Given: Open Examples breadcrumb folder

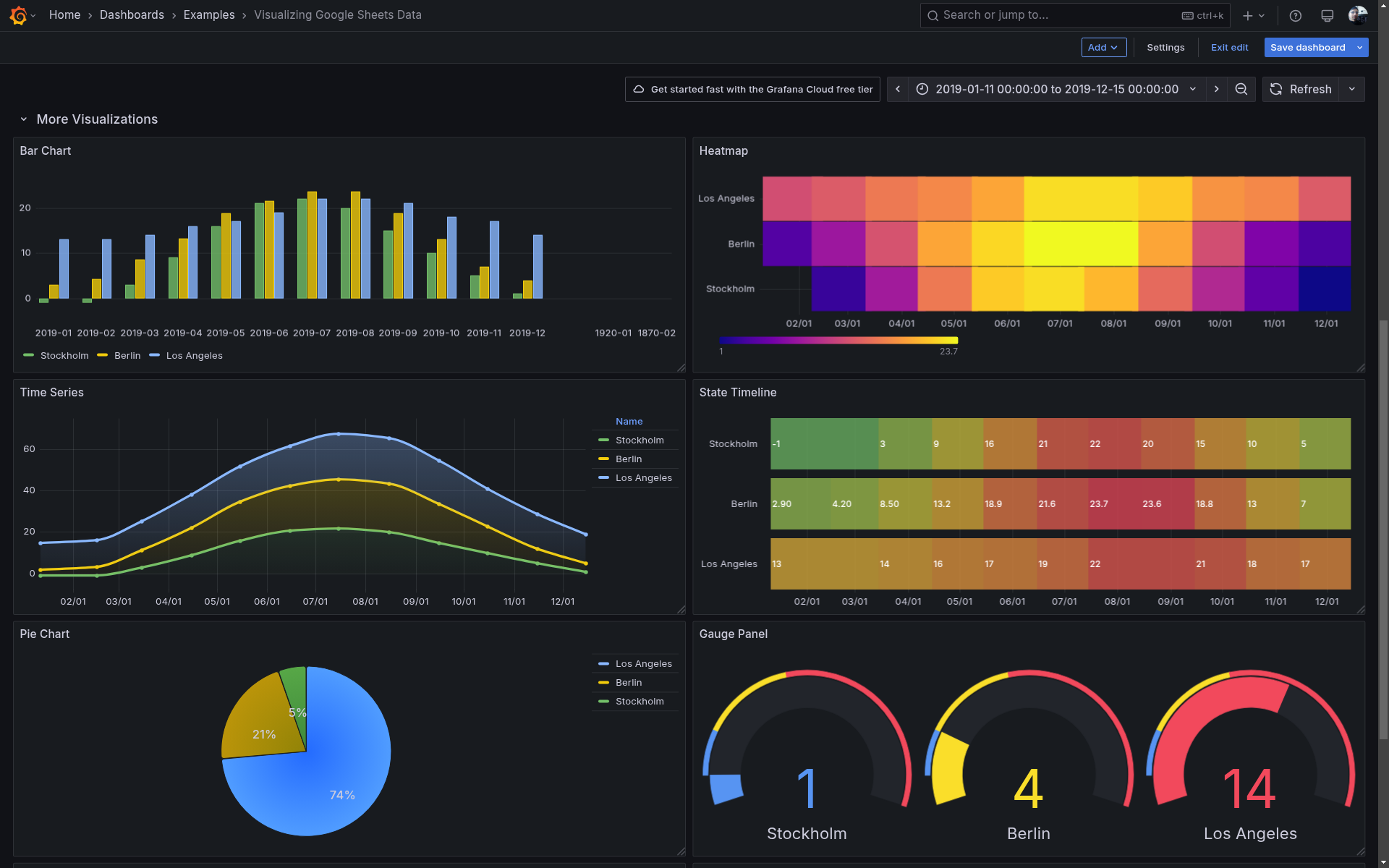Looking at the screenshot, I should pyautogui.click(x=209, y=15).
